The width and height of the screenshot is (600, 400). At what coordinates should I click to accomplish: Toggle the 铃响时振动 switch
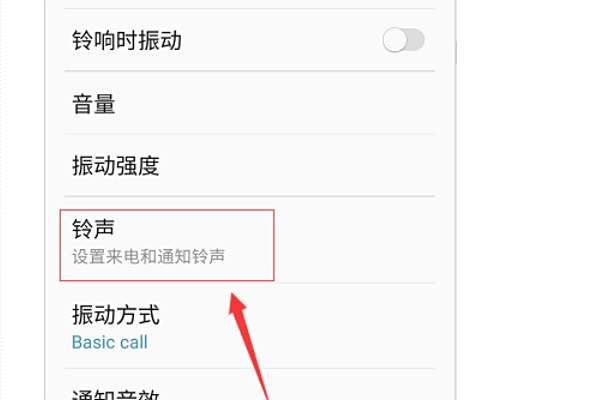403,40
